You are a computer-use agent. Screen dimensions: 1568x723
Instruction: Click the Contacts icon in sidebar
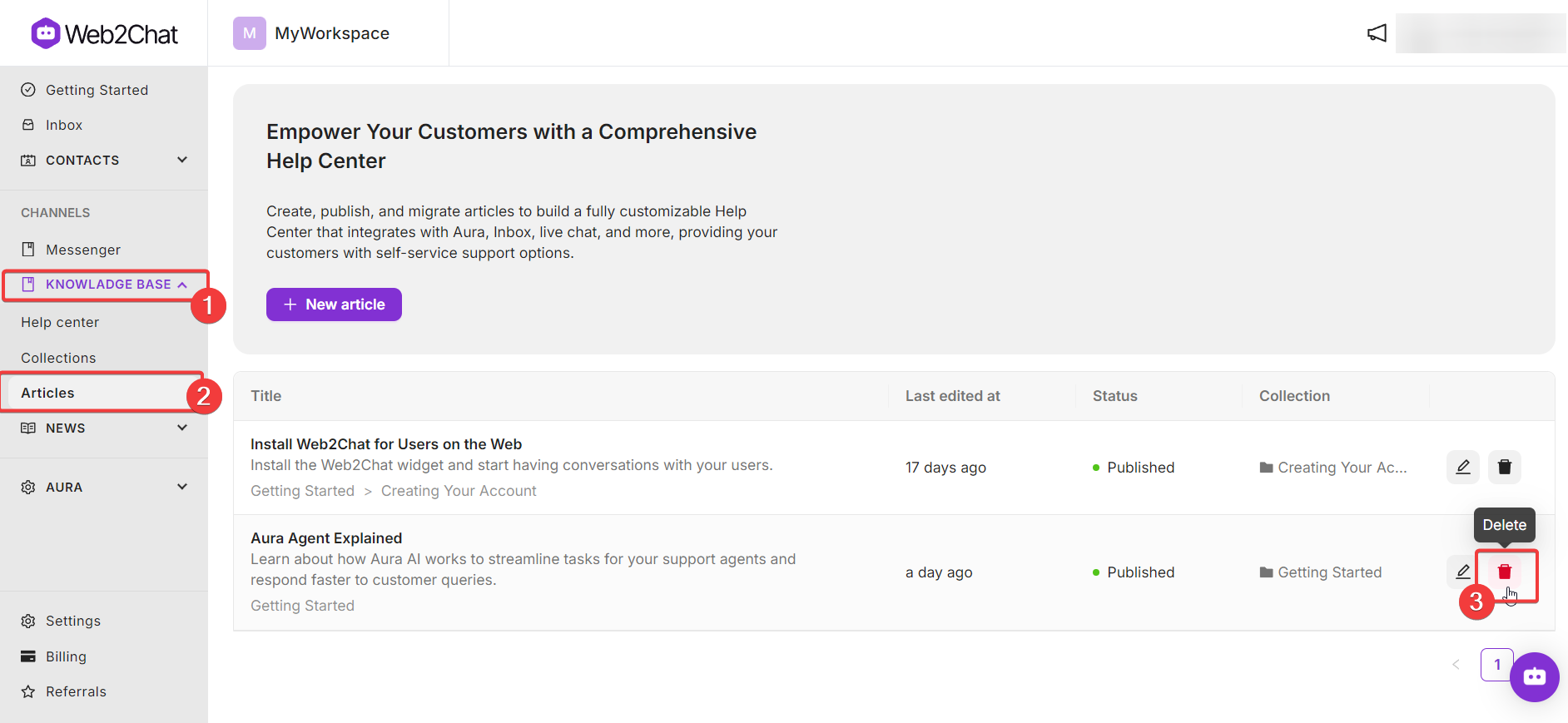pyautogui.click(x=28, y=160)
